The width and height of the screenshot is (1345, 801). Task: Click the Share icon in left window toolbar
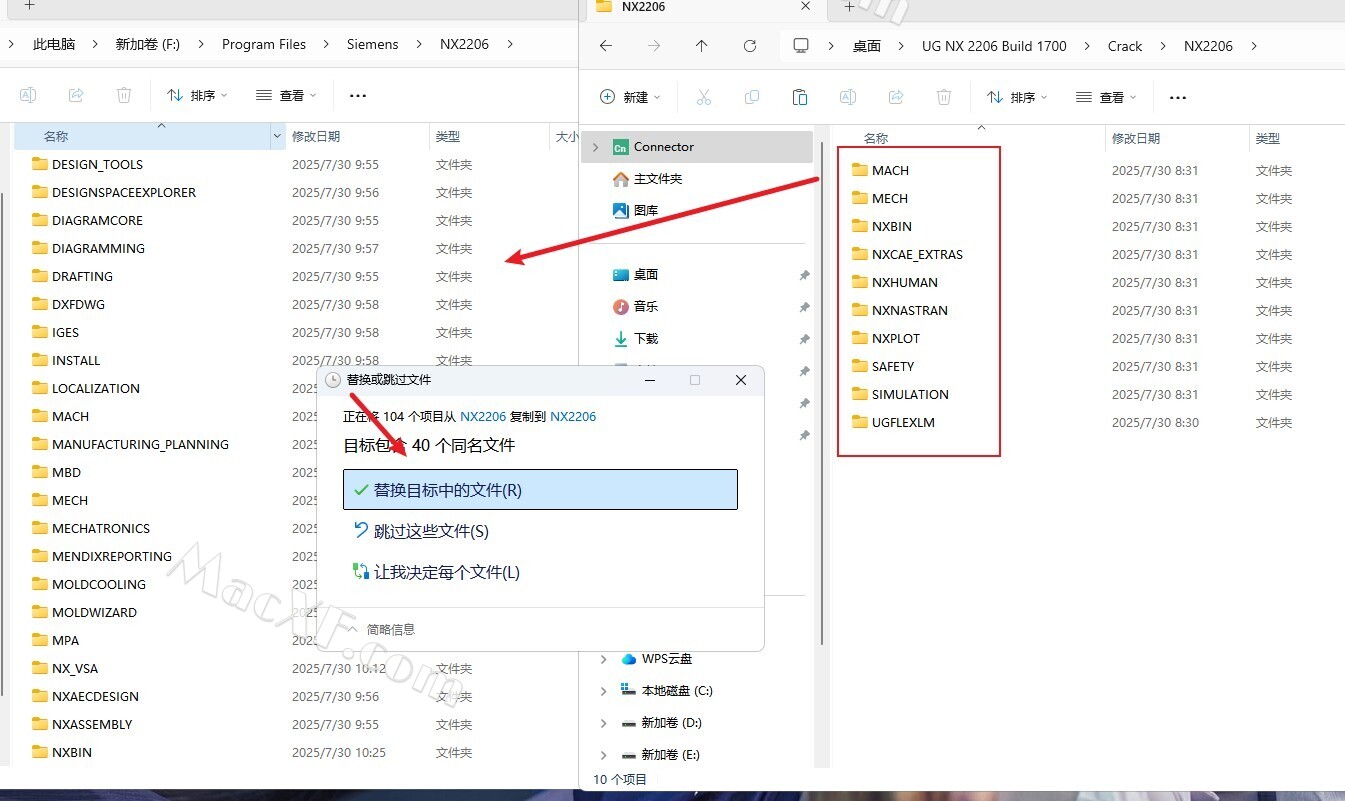(x=76, y=95)
